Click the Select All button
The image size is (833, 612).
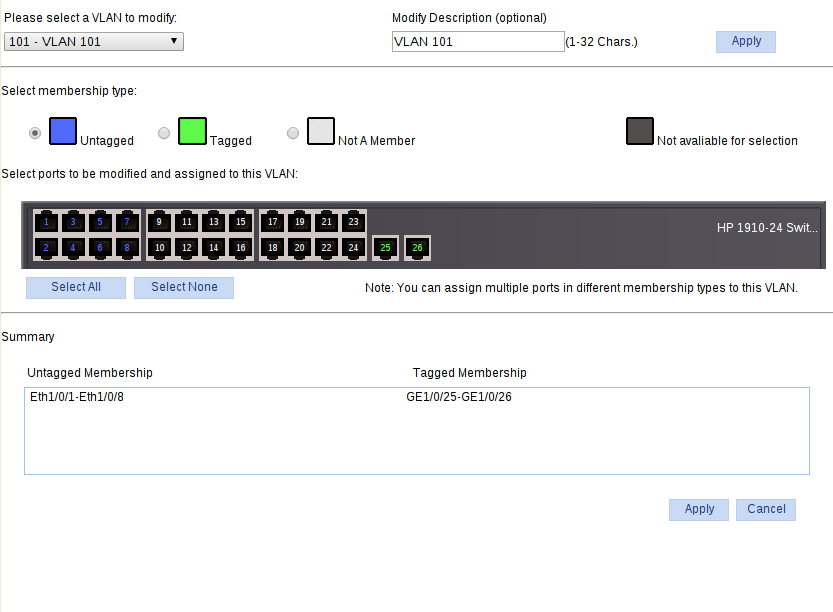point(76,287)
